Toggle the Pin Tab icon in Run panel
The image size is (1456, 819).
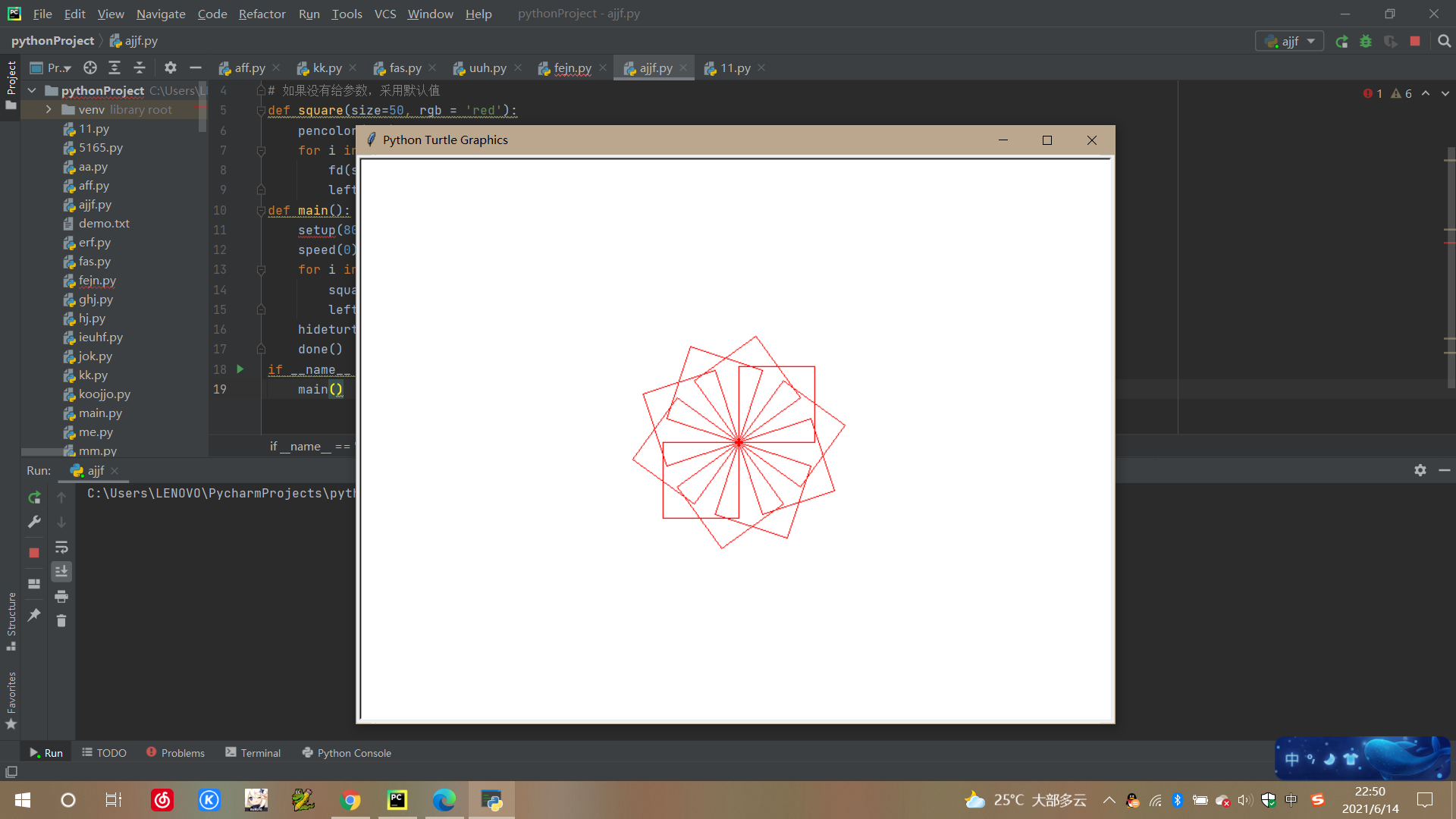coord(34,615)
